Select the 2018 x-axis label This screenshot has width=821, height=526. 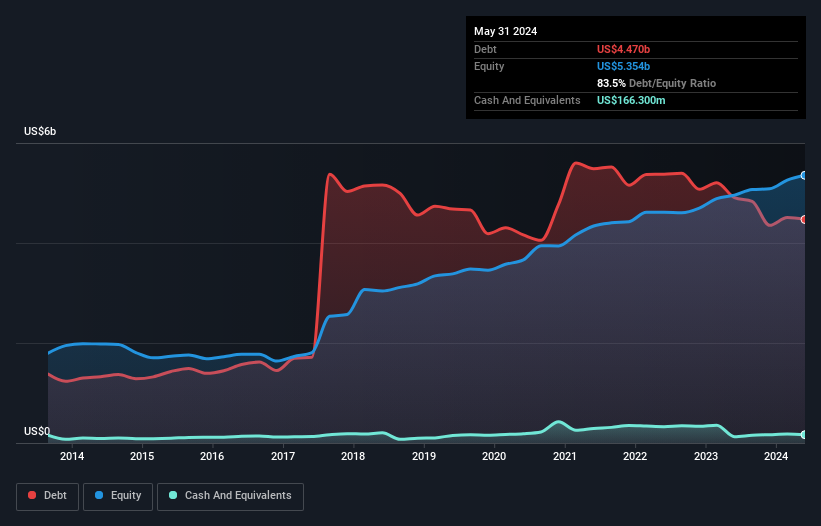pos(353,456)
